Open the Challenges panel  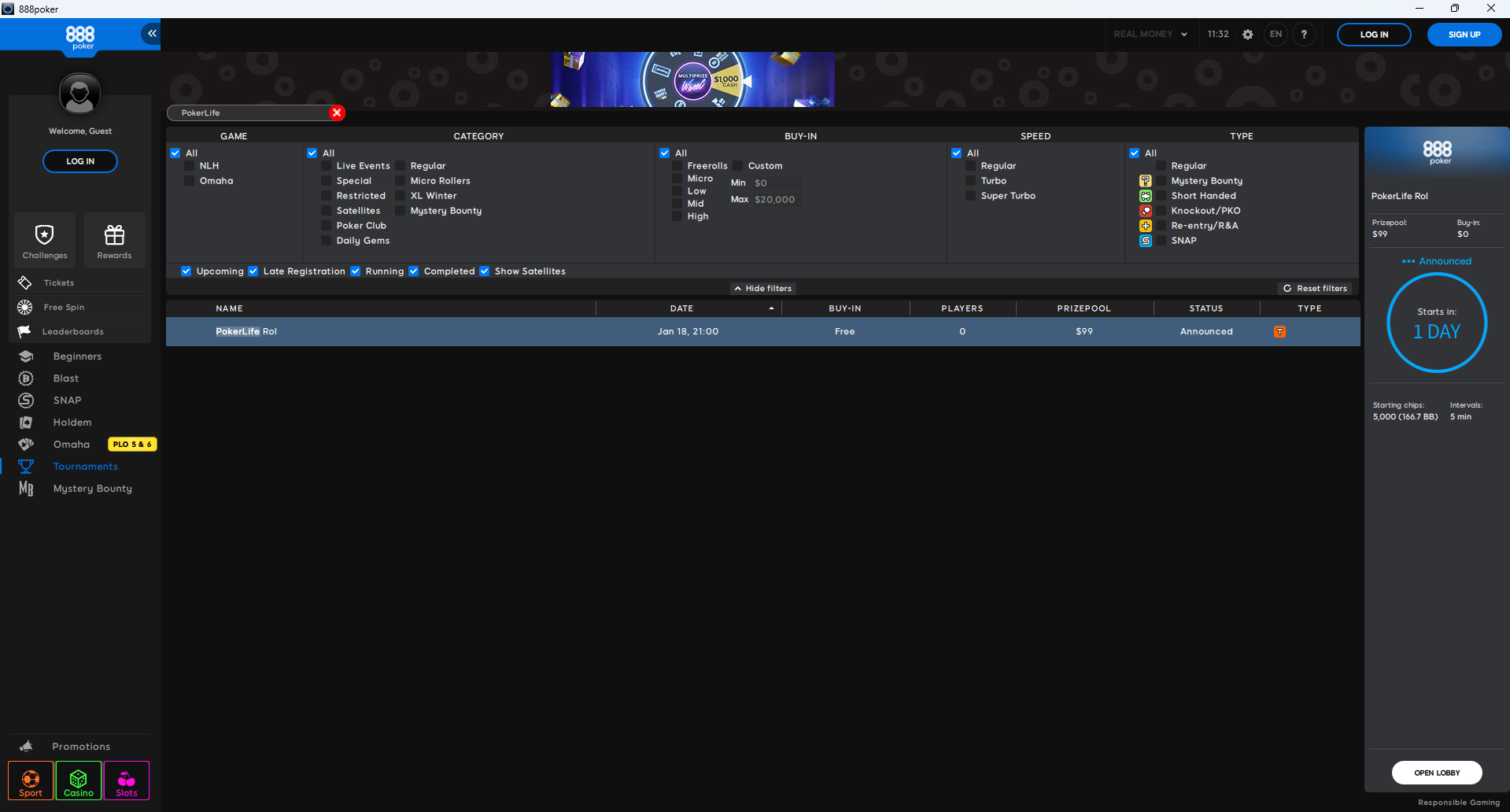pyautogui.click(x=45, y=240)
